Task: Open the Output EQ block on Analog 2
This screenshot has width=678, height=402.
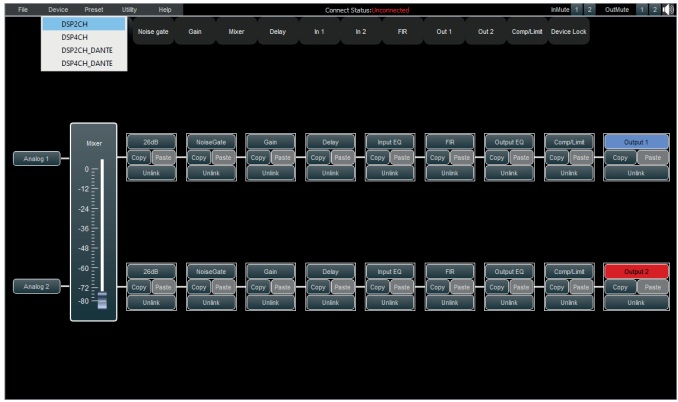Action: pyautogui.click(x=509, y=271)
